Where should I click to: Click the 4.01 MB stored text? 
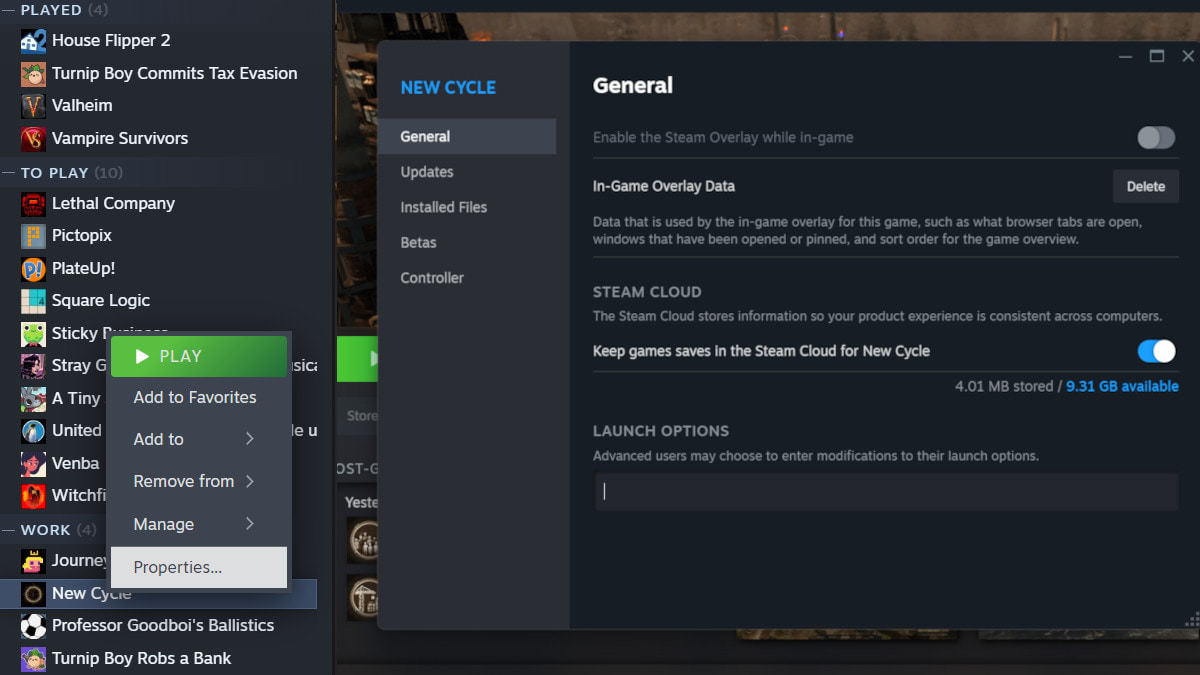[x=1003, y=386]
